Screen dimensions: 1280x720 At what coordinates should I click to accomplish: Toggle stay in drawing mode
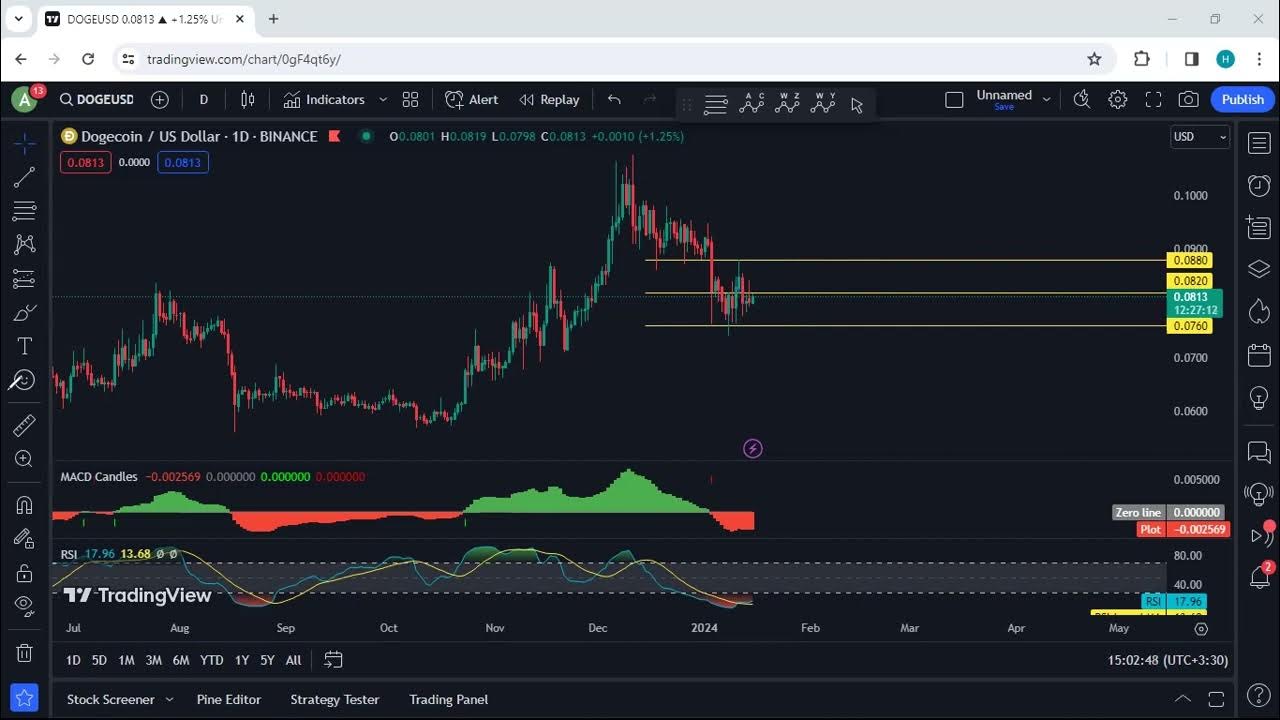(x=25, y=539)
